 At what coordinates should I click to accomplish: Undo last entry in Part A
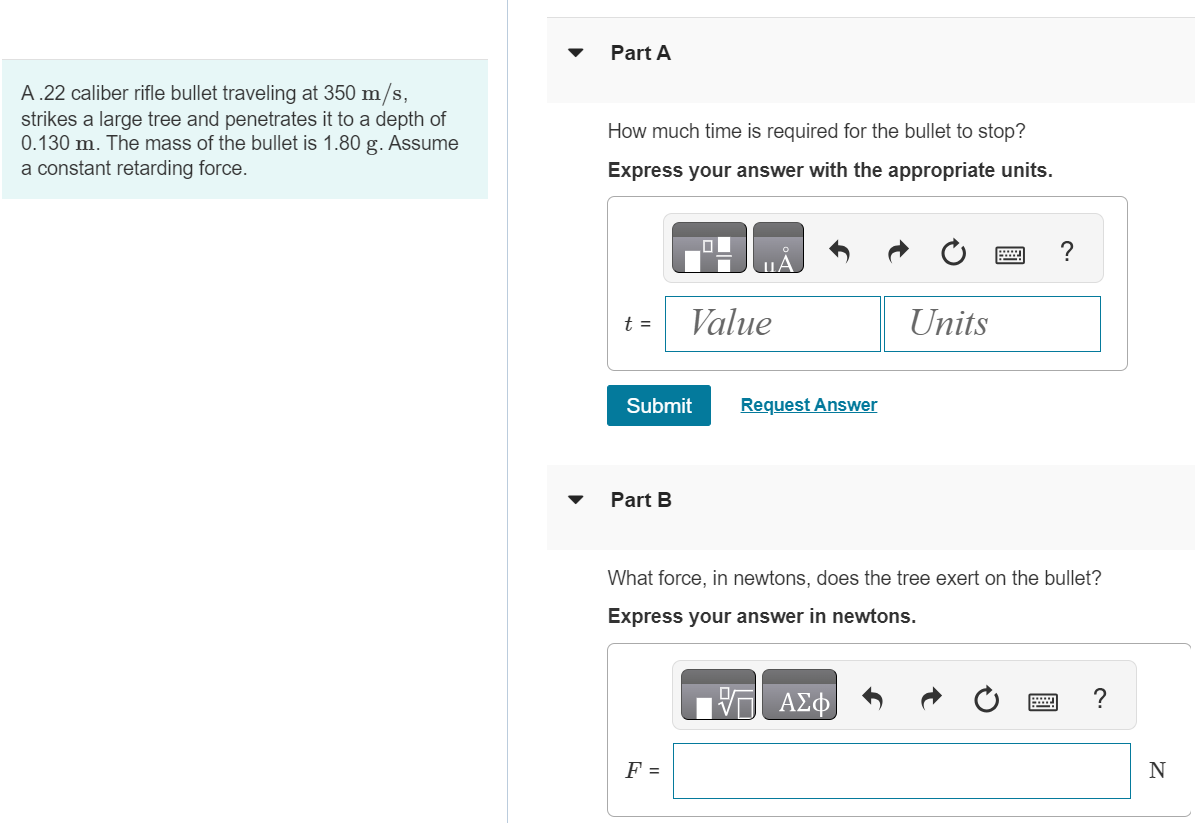click(839, 251)
